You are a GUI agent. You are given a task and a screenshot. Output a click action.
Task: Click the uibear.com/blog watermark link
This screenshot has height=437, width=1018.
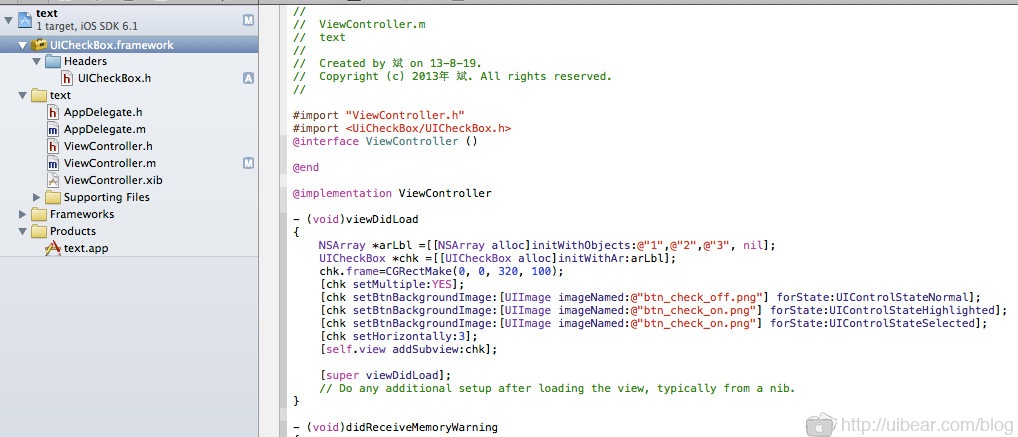(926, 424)
